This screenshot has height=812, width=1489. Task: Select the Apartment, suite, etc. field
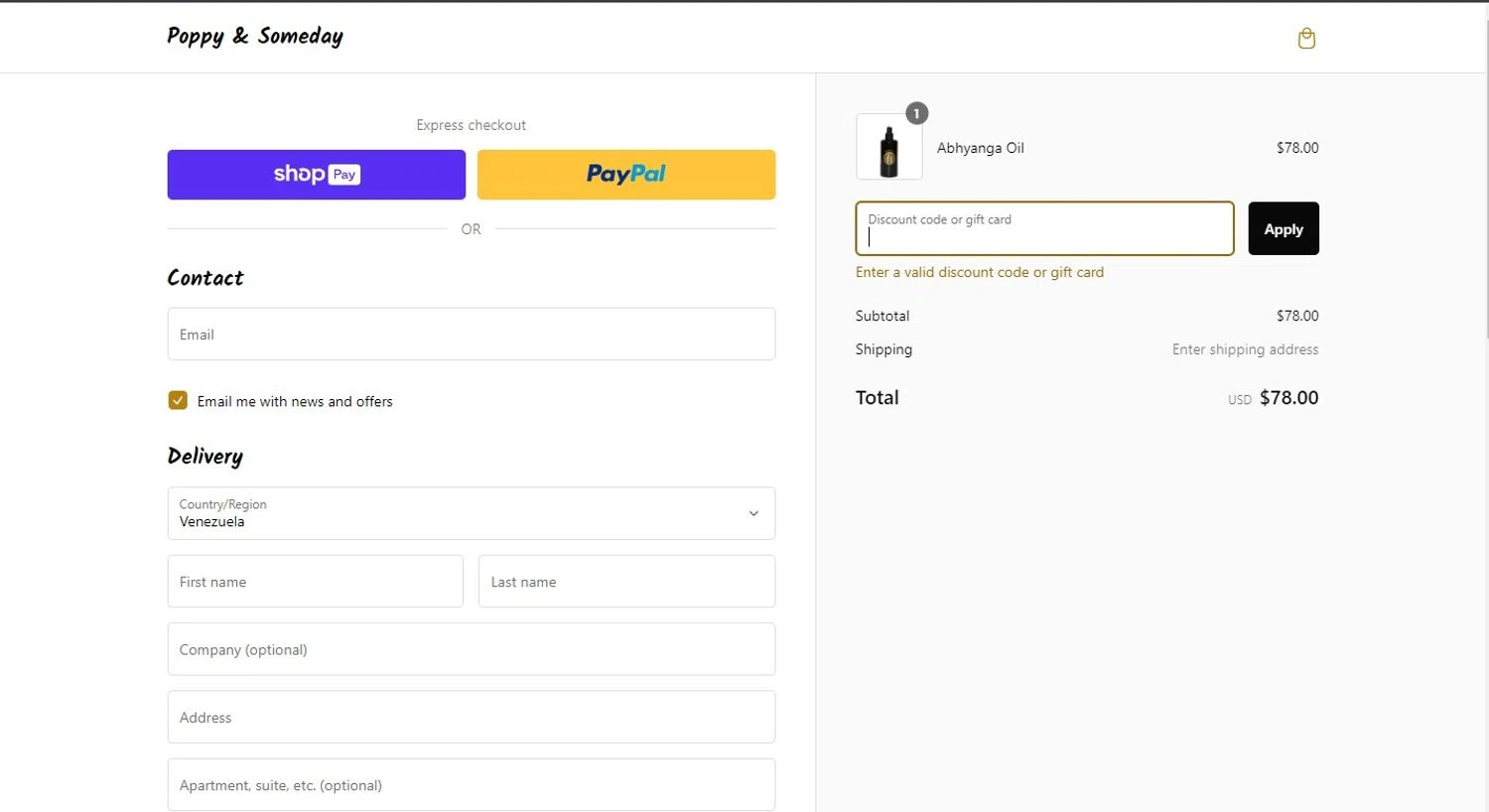click(x=471, y=785)
